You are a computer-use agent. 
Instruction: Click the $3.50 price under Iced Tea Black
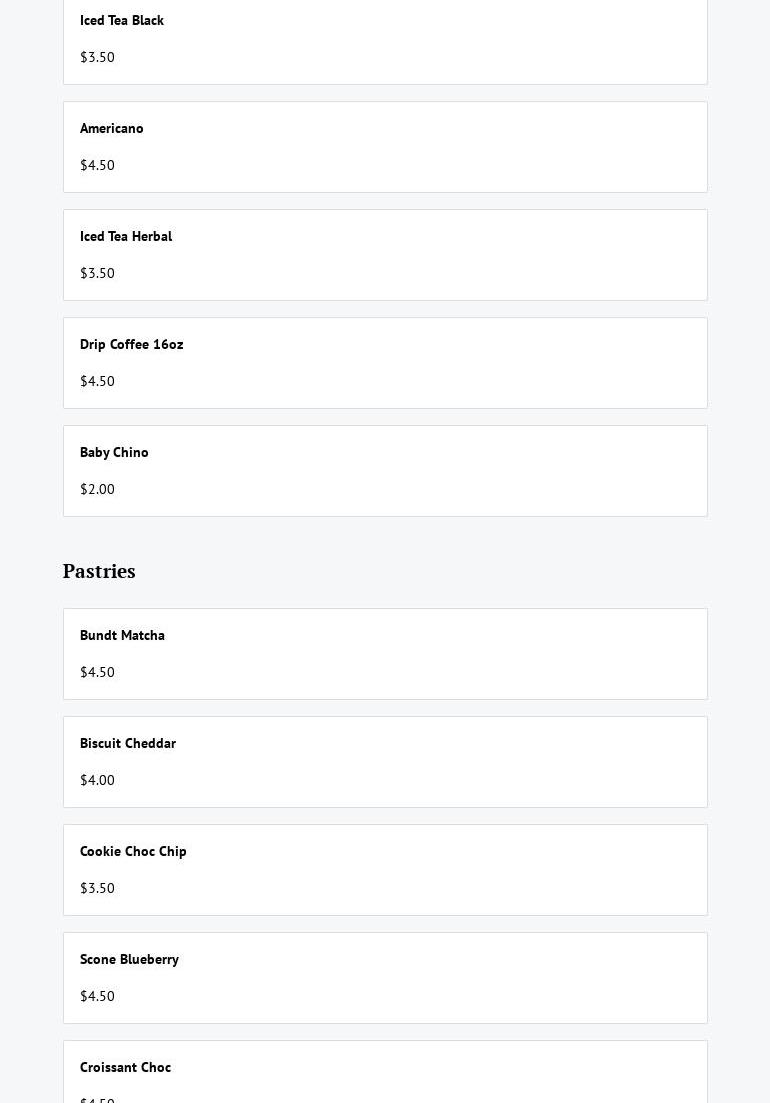point(97,57)
